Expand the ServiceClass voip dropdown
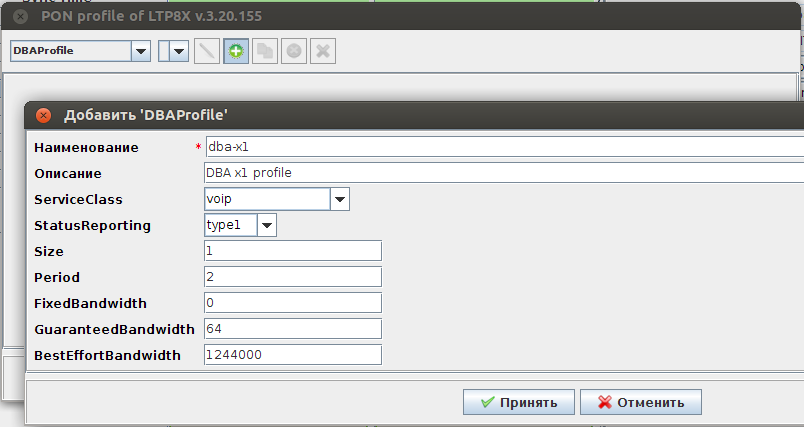804x427 pixels. [x=340, y=199]
